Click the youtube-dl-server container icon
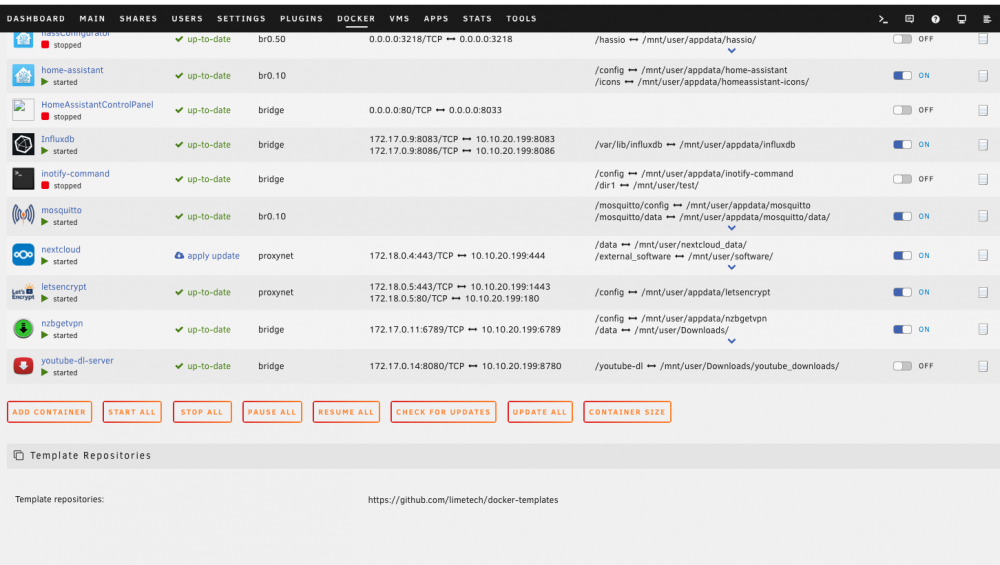The height and width of the screenshot is (565, 1000). coord(23,366)
